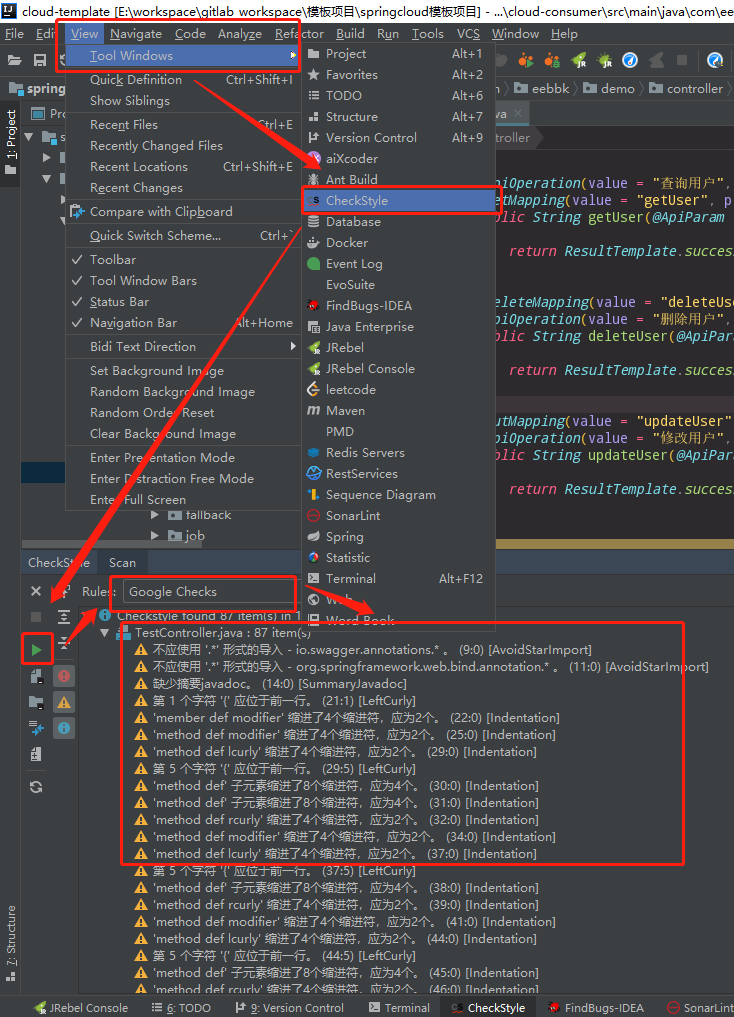The height and width of the screenshot is (1017, 734).
Task: Run Checkstyle scan with green play button
Action: click(x=36, y=650)
